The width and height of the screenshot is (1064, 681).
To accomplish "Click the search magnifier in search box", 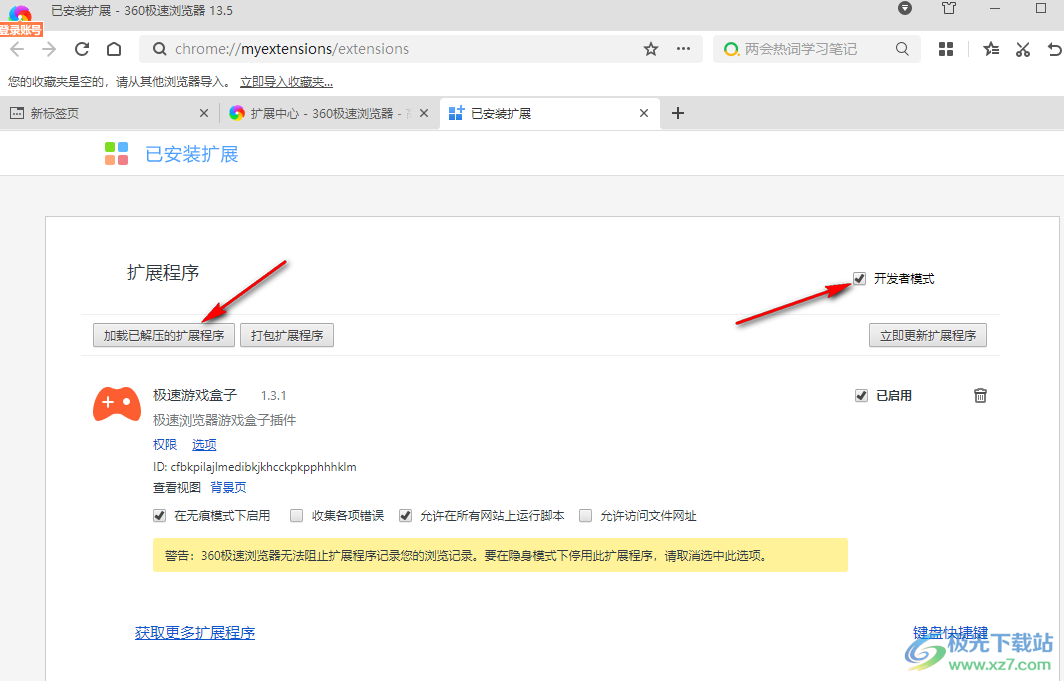I will coord(902,49).
